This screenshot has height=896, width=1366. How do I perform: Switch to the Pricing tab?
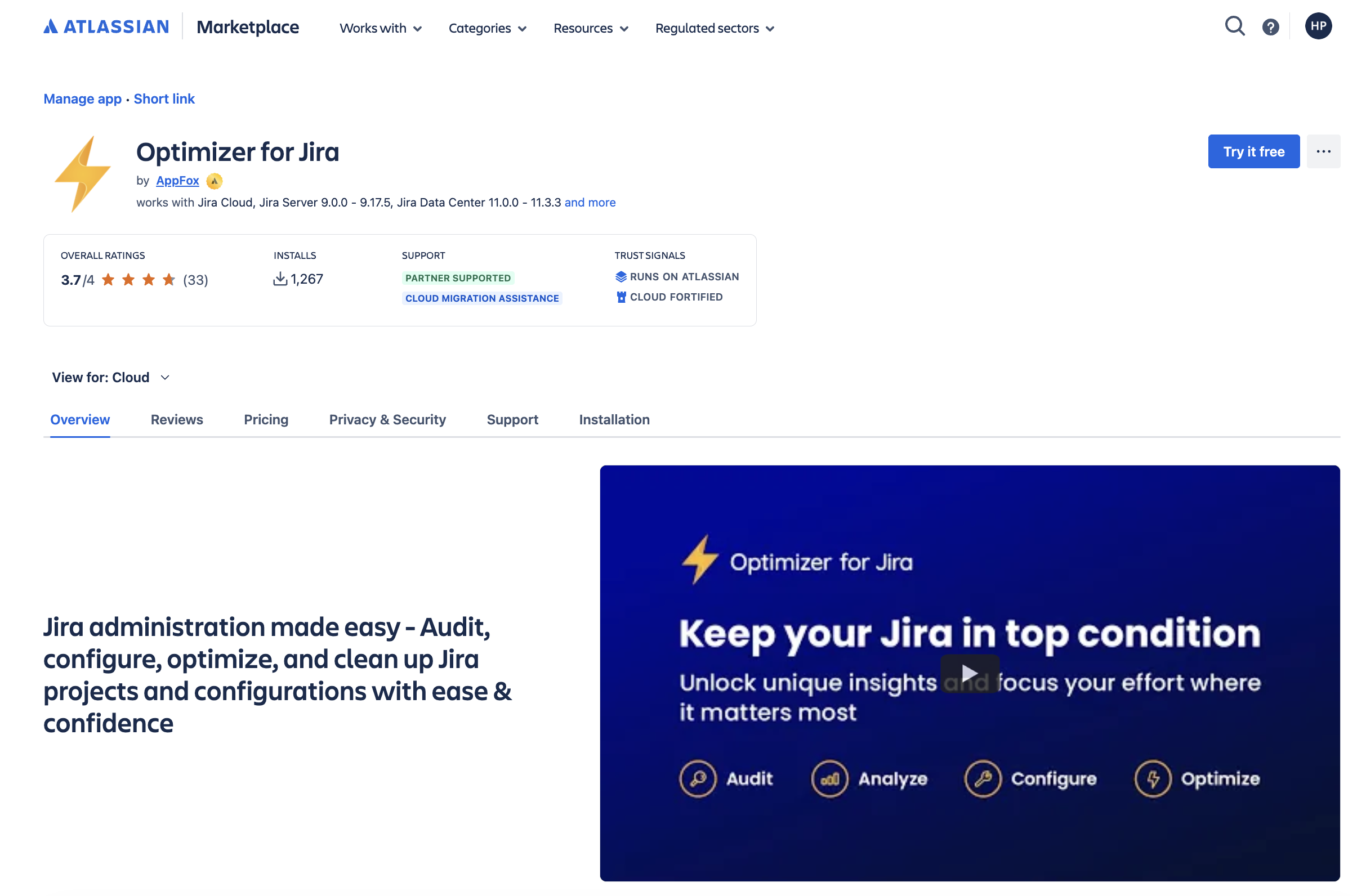pos(266,420)
